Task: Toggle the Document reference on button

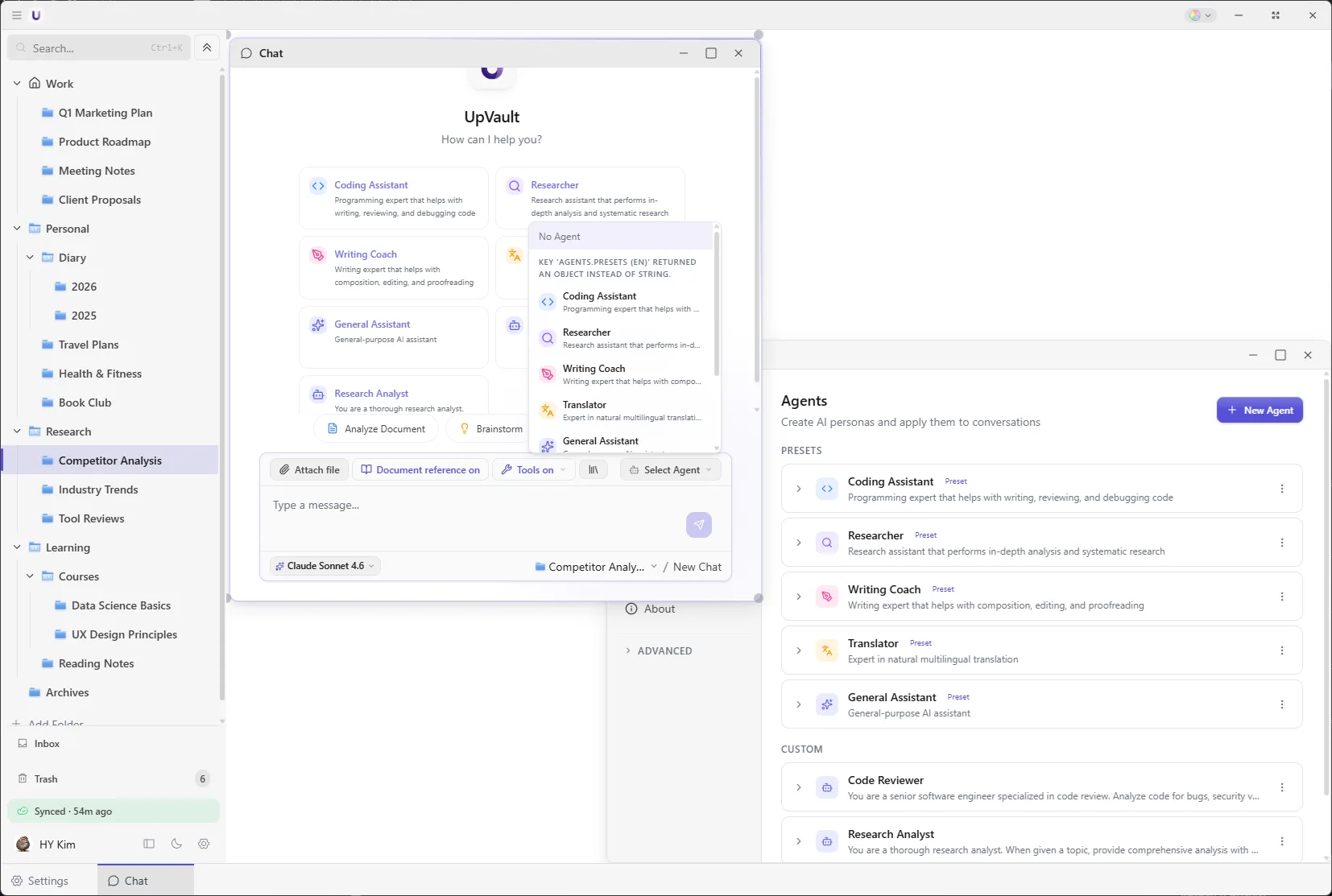Action: [x=420, y=470]
